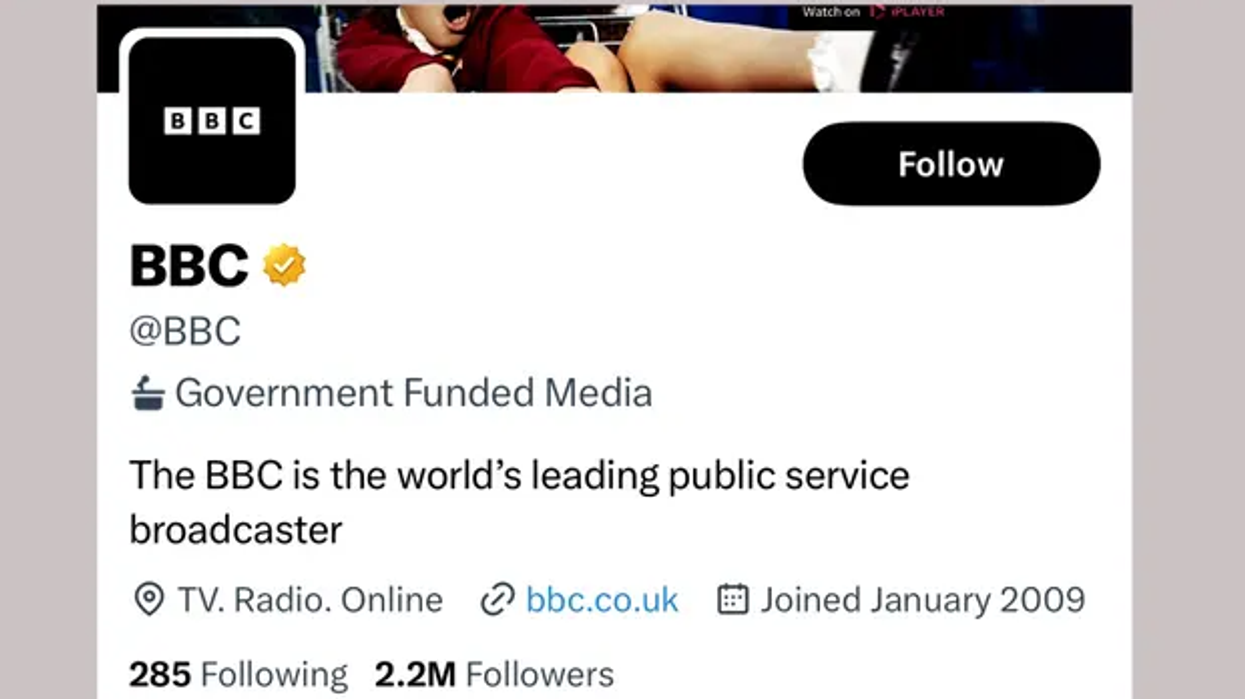View the 285 Following list

(238, 676)
